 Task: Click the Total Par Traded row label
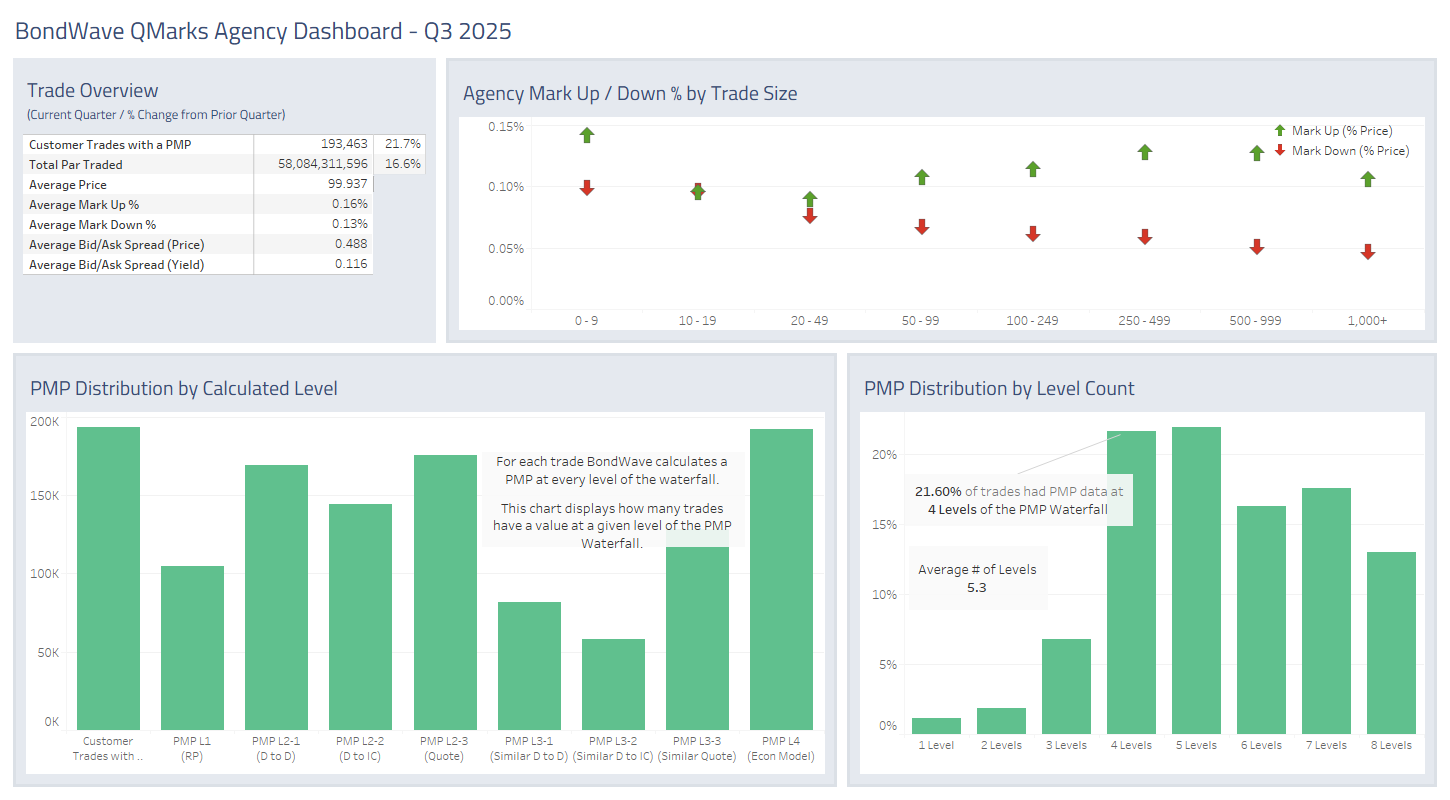pos(76,165)
